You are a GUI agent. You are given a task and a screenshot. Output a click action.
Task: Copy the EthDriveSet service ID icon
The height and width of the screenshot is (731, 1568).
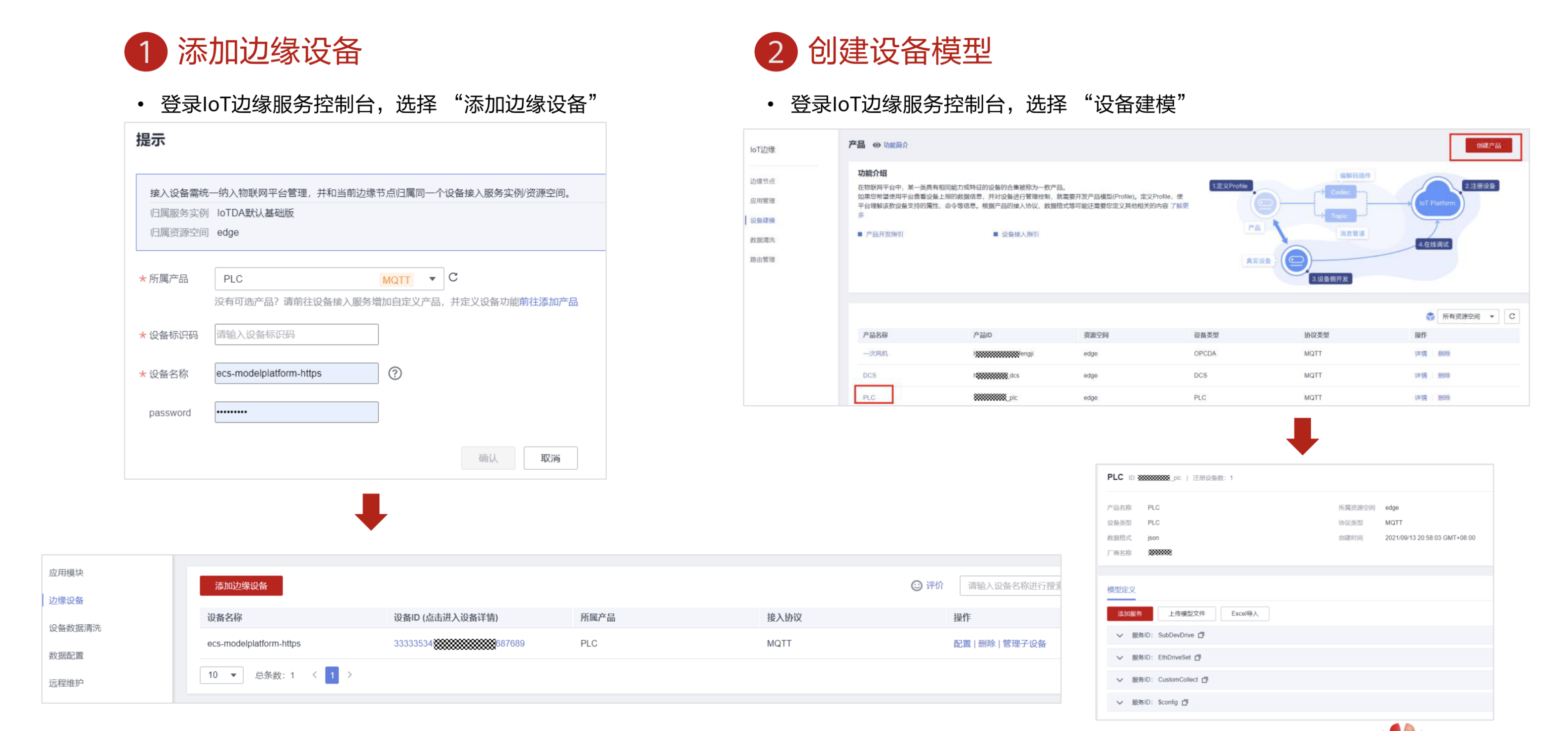point(1197,658)
